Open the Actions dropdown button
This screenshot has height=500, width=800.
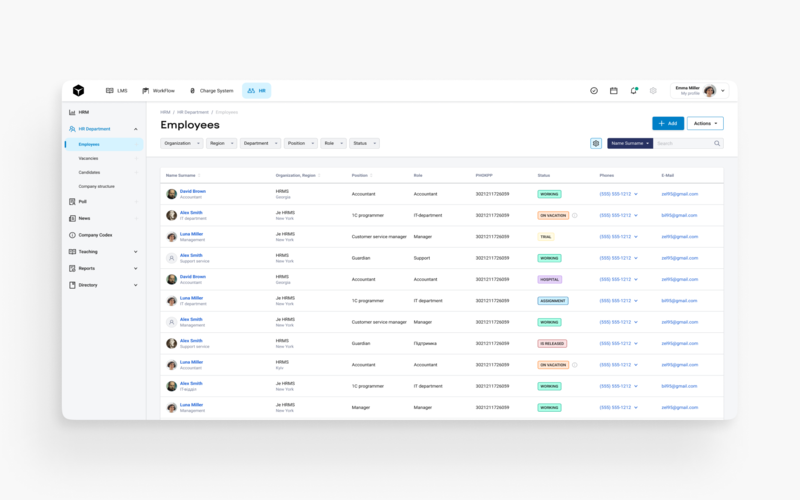click(x=705, y=123)
